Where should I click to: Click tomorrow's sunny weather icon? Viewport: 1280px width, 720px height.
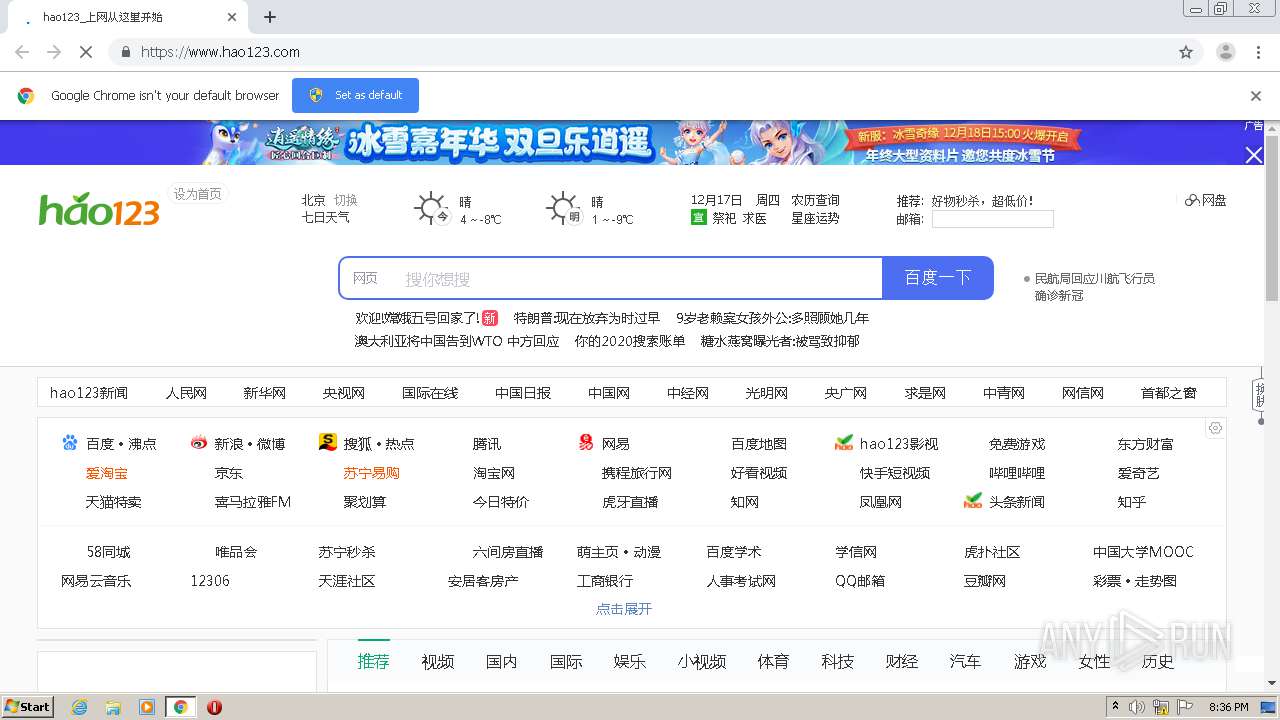[564, 209]
